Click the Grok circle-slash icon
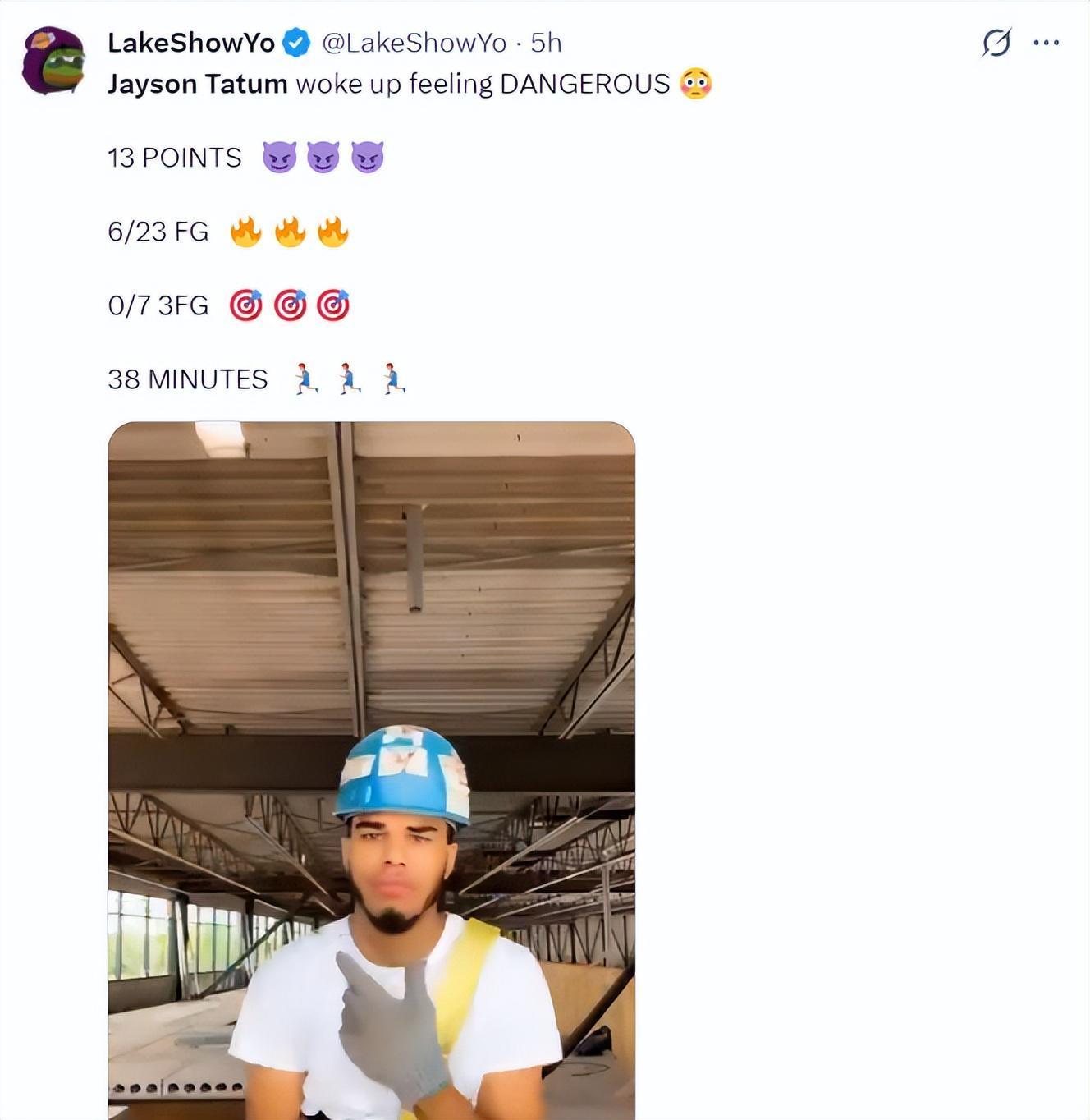This screenshot has width=1090, height=1120. pos(996,43)
